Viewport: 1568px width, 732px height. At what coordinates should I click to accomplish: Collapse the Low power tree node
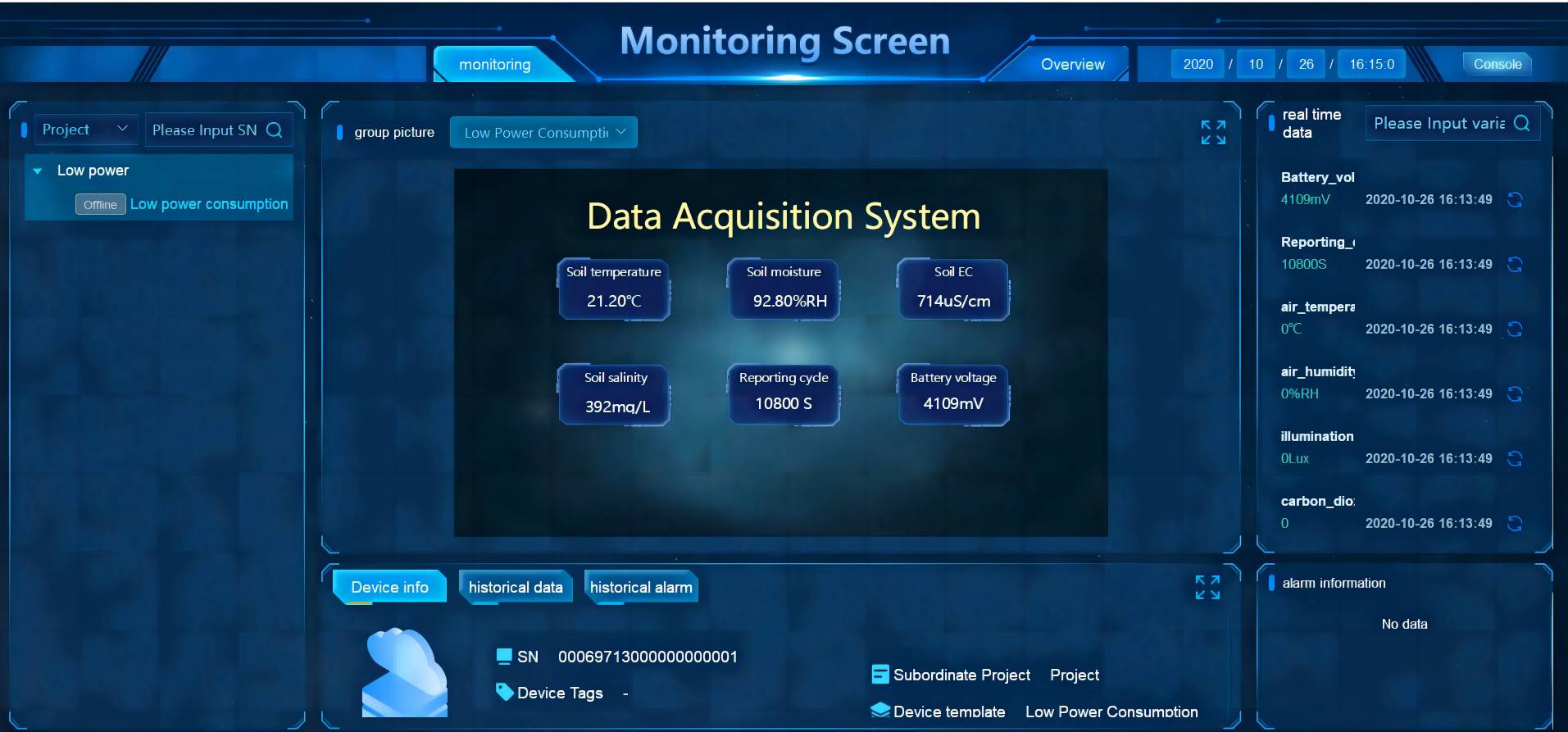coord(38,171)
